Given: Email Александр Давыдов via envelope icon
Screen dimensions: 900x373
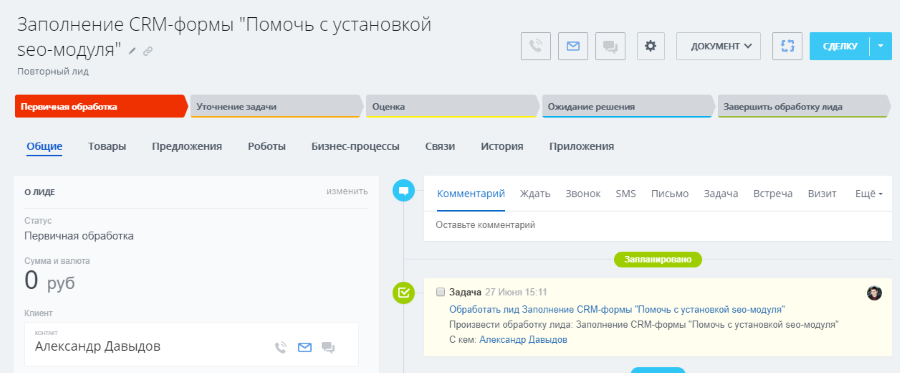Looking at the screenshot, I should [305, 347].
